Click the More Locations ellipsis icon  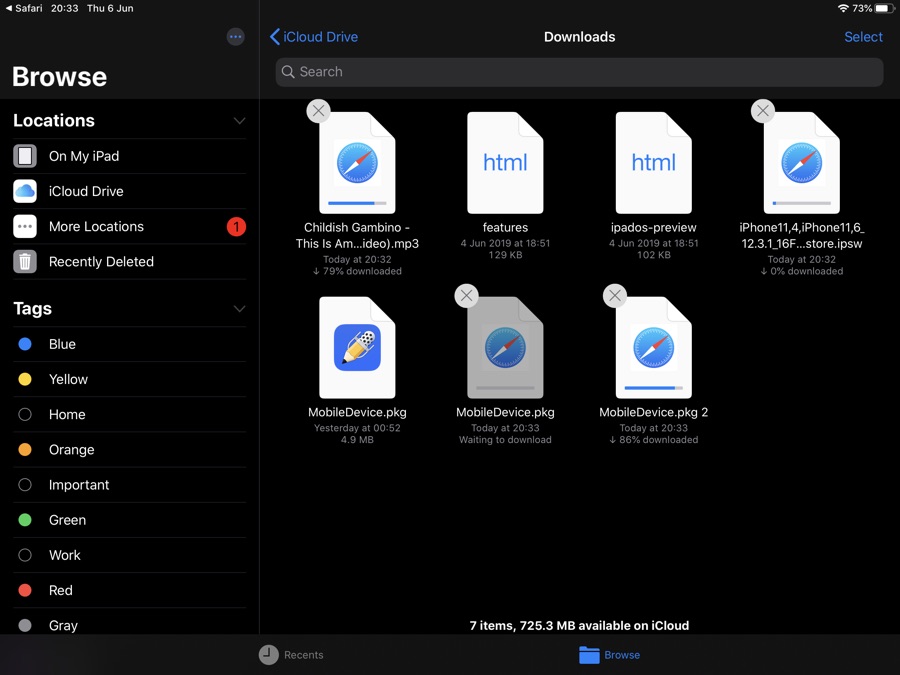point(25,226)
